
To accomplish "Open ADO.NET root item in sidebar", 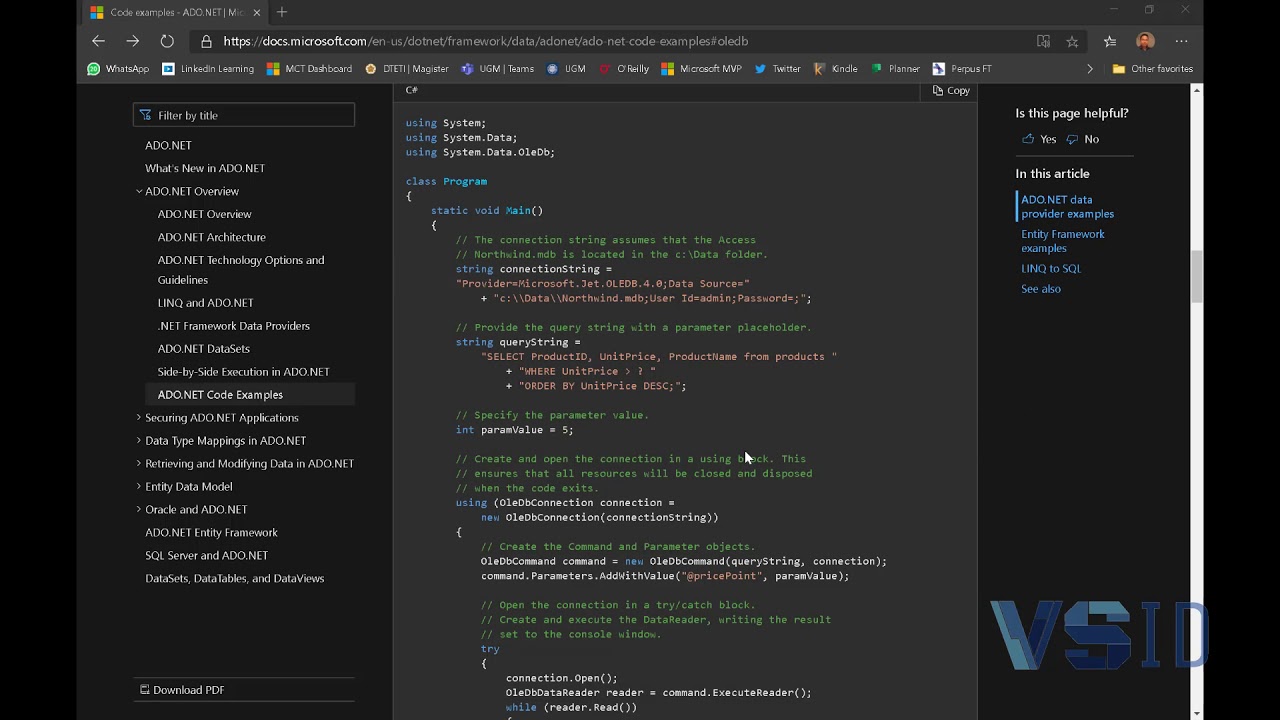I will [x=168, y=145].
